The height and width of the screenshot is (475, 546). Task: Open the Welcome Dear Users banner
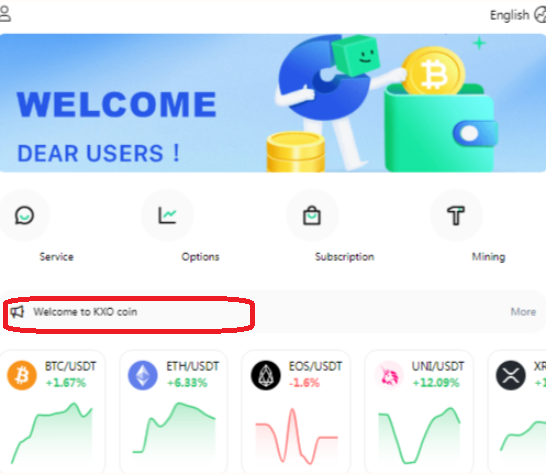[272, 103]
